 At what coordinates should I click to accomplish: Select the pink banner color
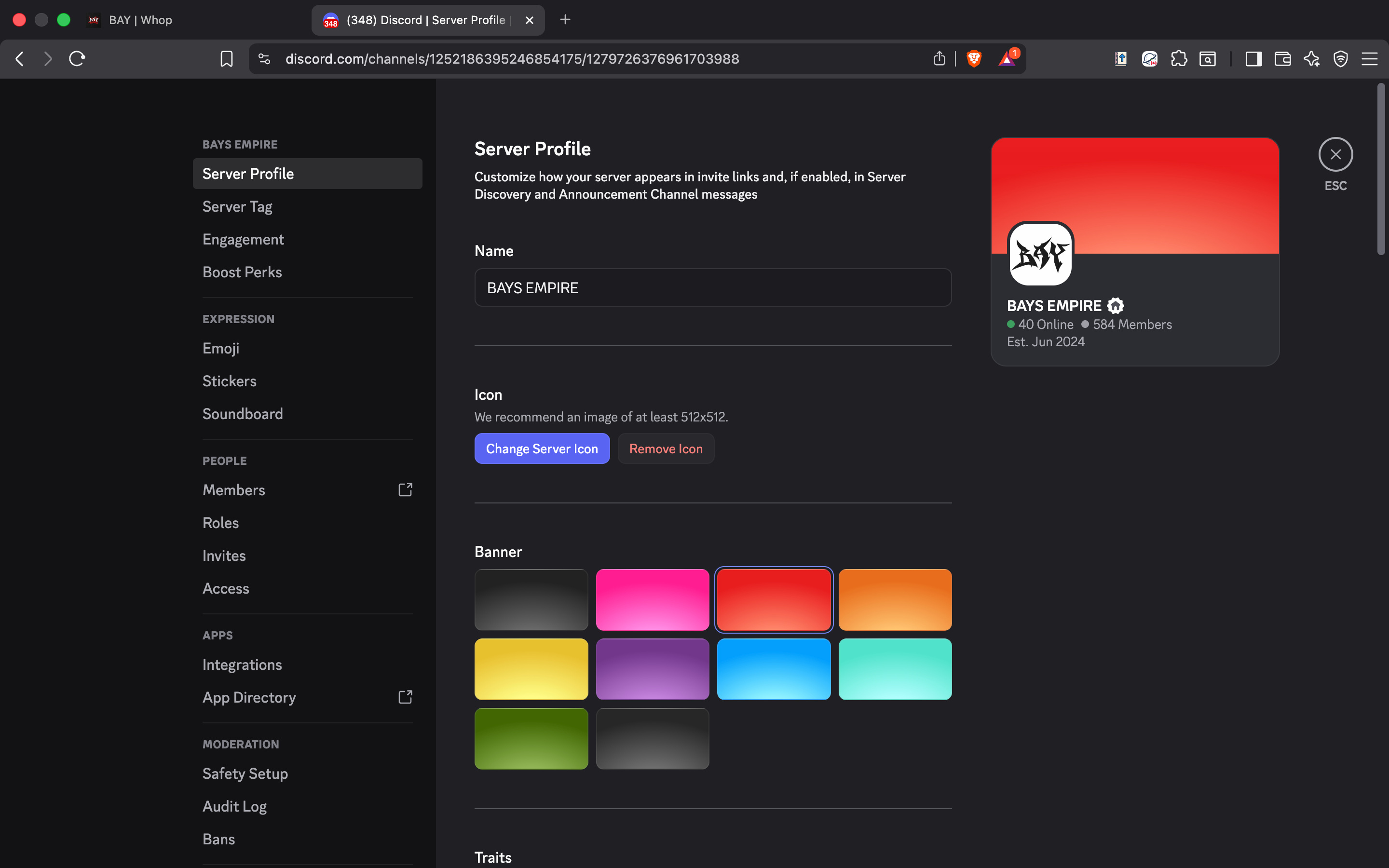coord(653,599)
